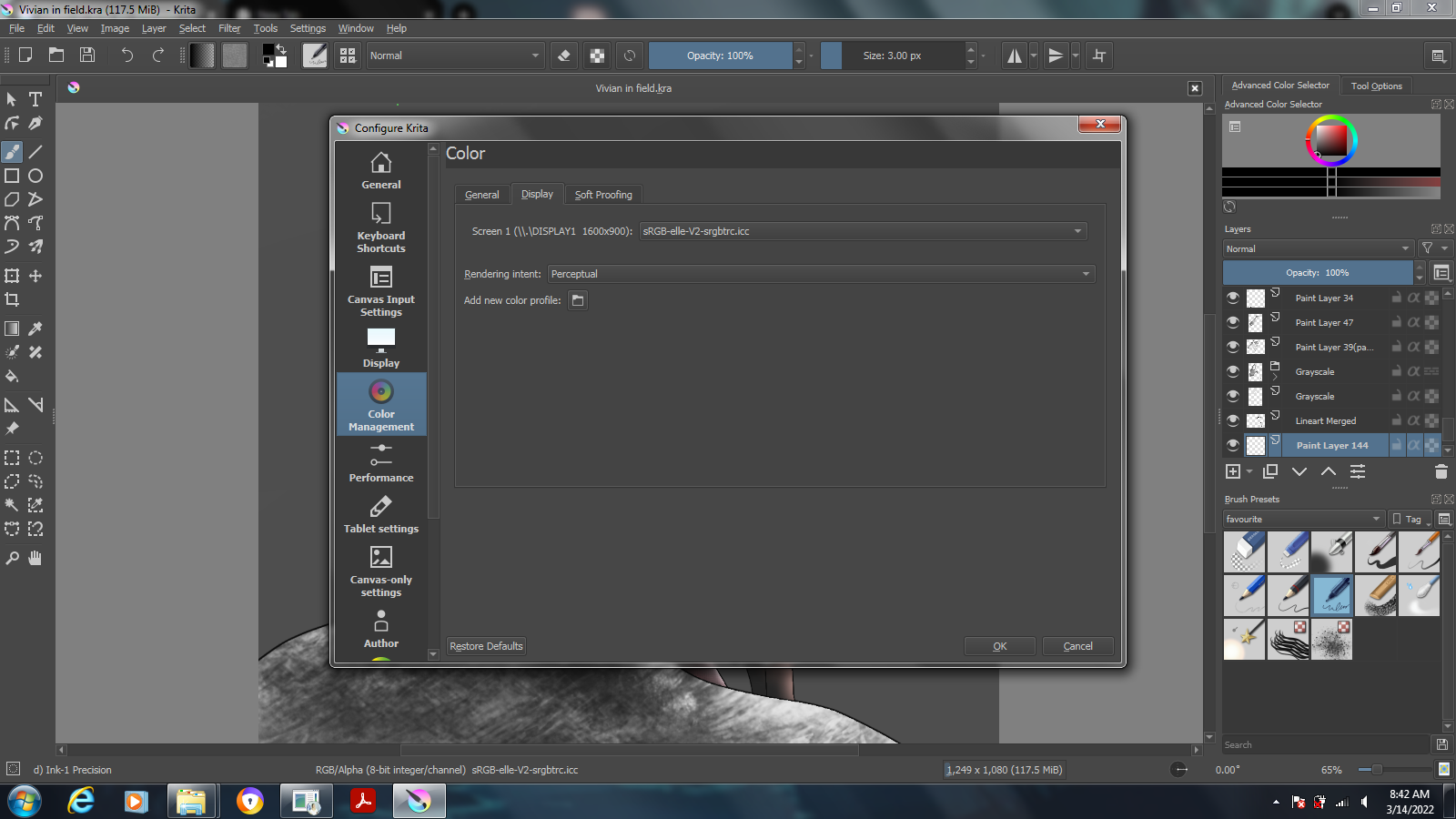
Task: Select the Move tool
Action: tap(35, 276)
